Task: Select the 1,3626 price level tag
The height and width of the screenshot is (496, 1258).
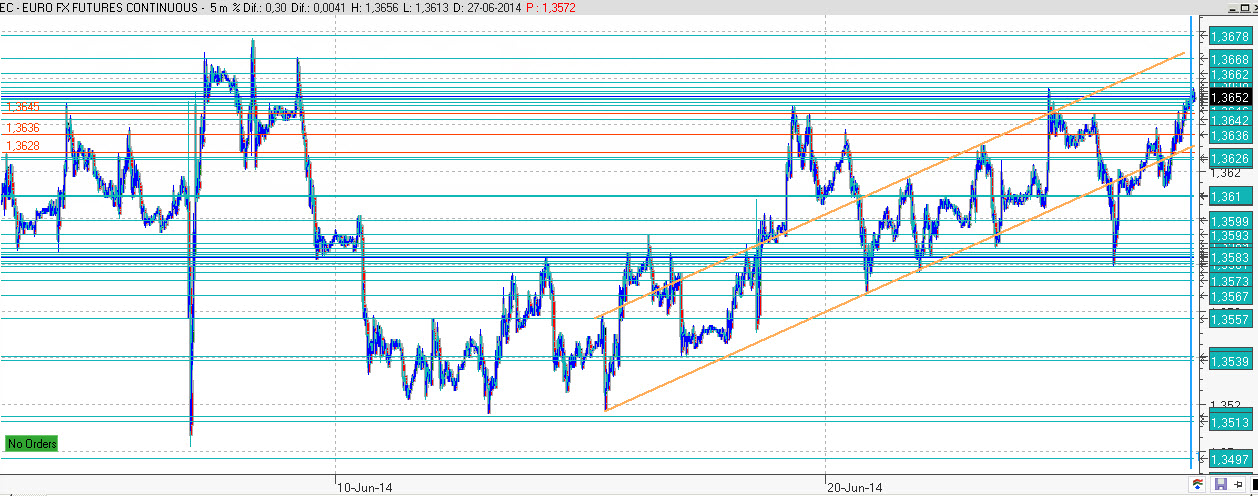Action: click(1229, 158)
